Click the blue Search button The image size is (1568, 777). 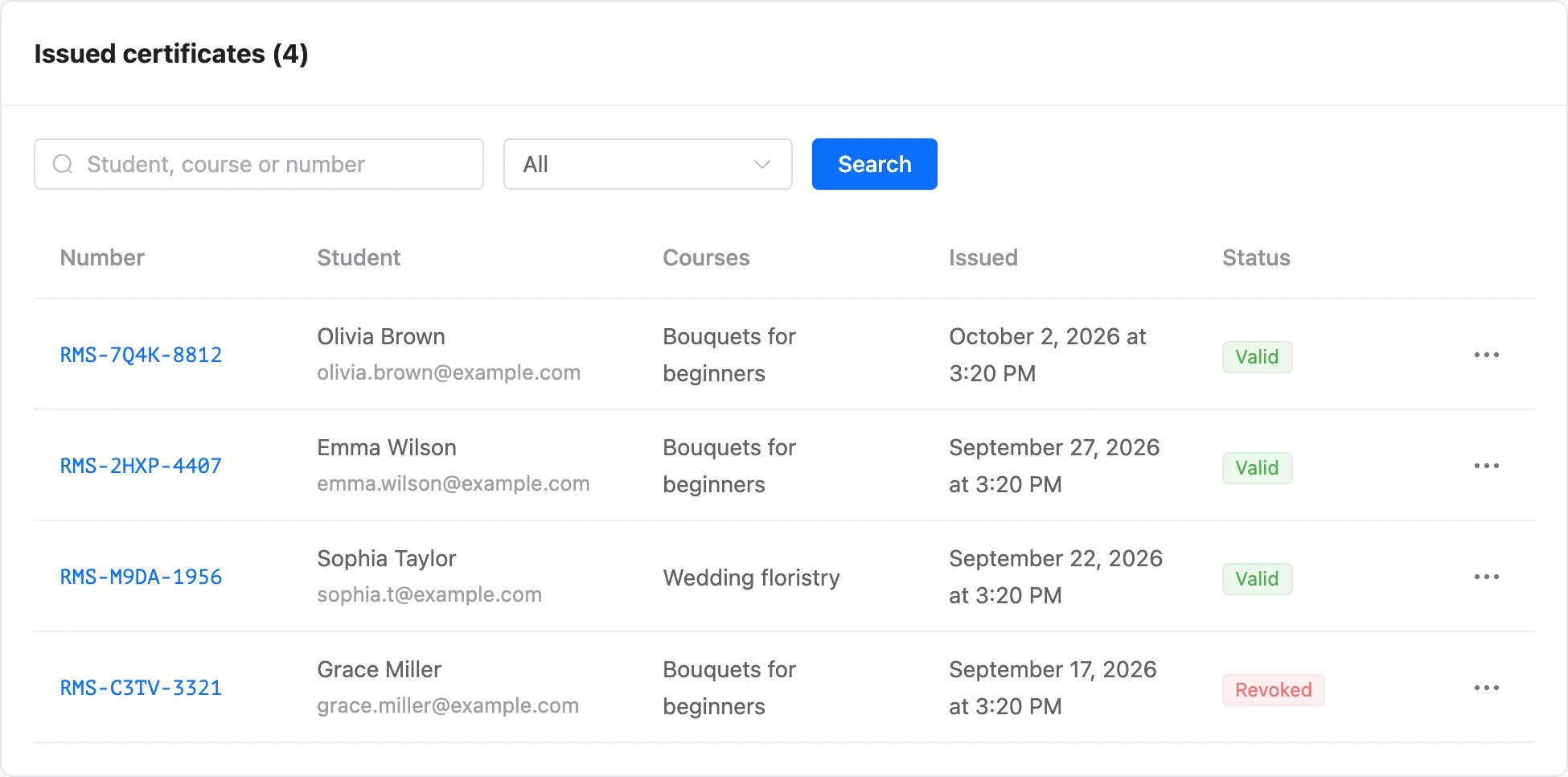point(874,164)
